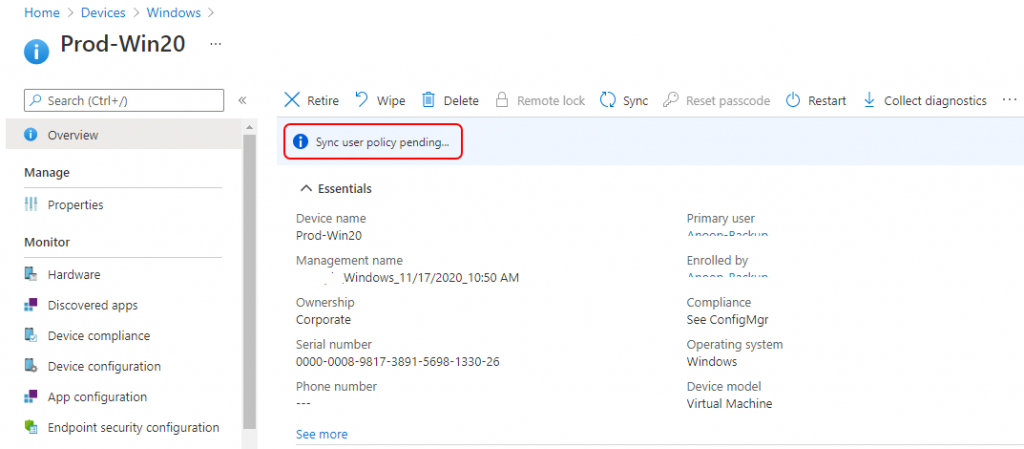Click the Retire button label

323,101
